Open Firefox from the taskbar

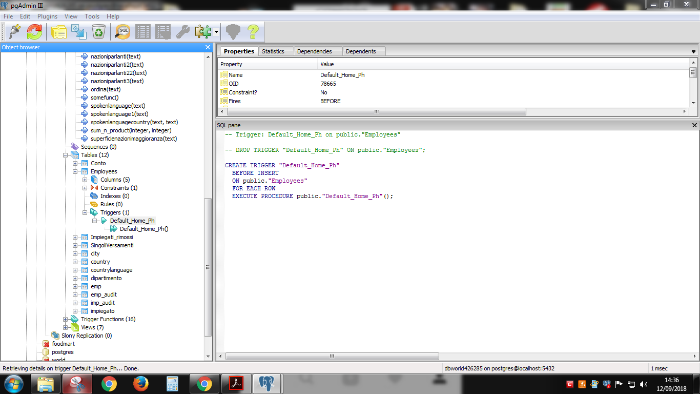click(x=141, y=384)
